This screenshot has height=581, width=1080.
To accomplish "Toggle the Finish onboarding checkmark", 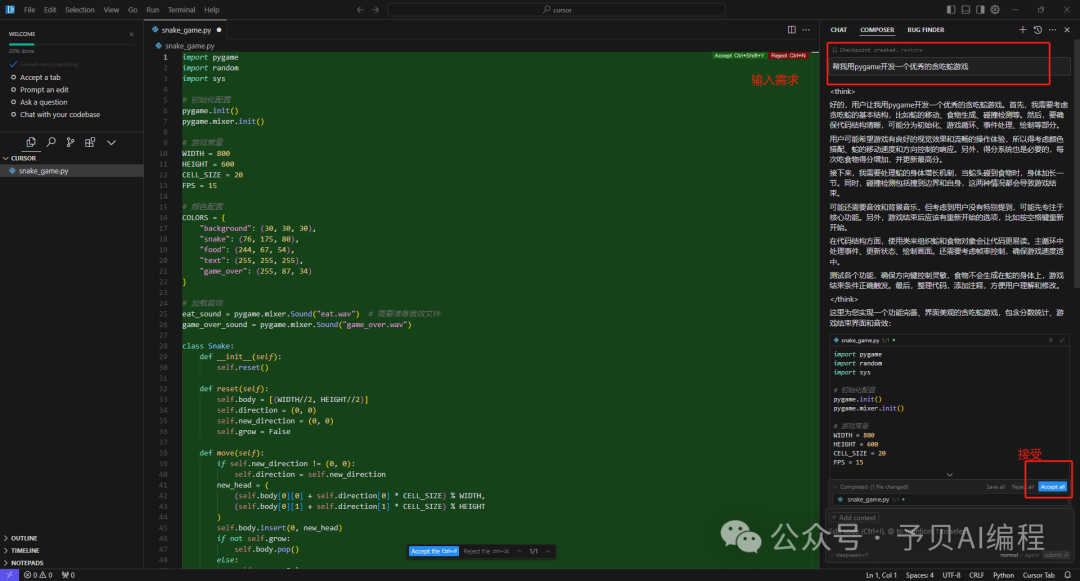I will coord(13,64).
